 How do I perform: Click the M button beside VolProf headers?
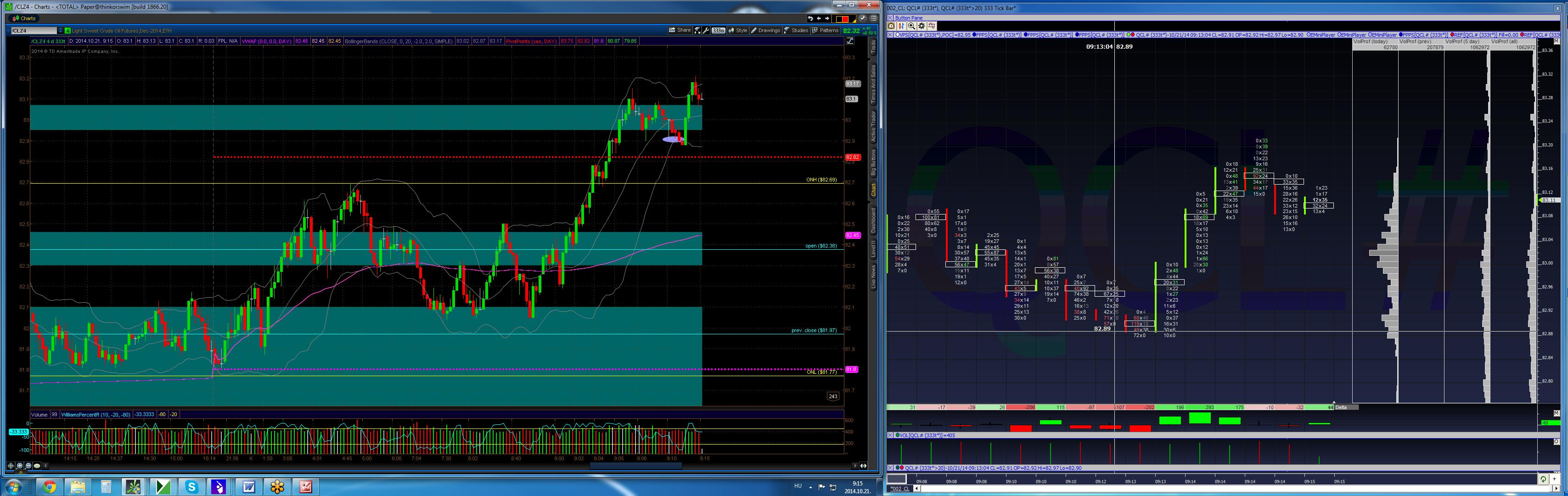click(x=1557, y=41)
